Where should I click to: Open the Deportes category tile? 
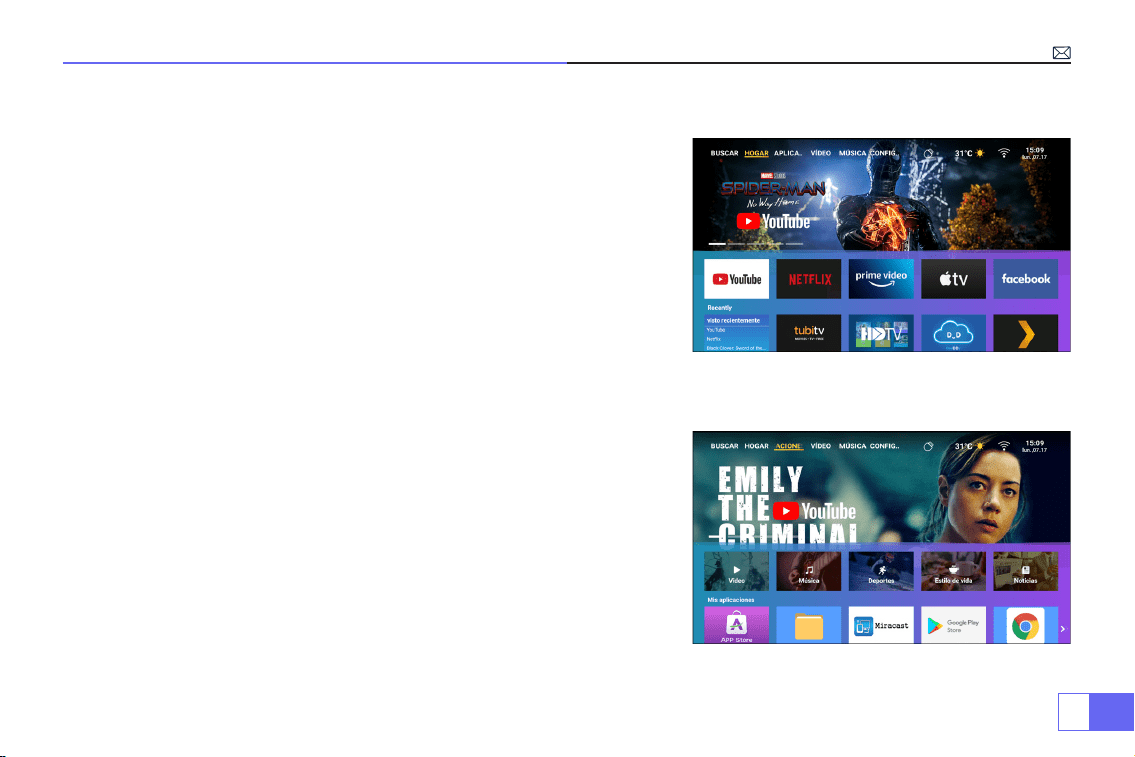pos(881,571)
